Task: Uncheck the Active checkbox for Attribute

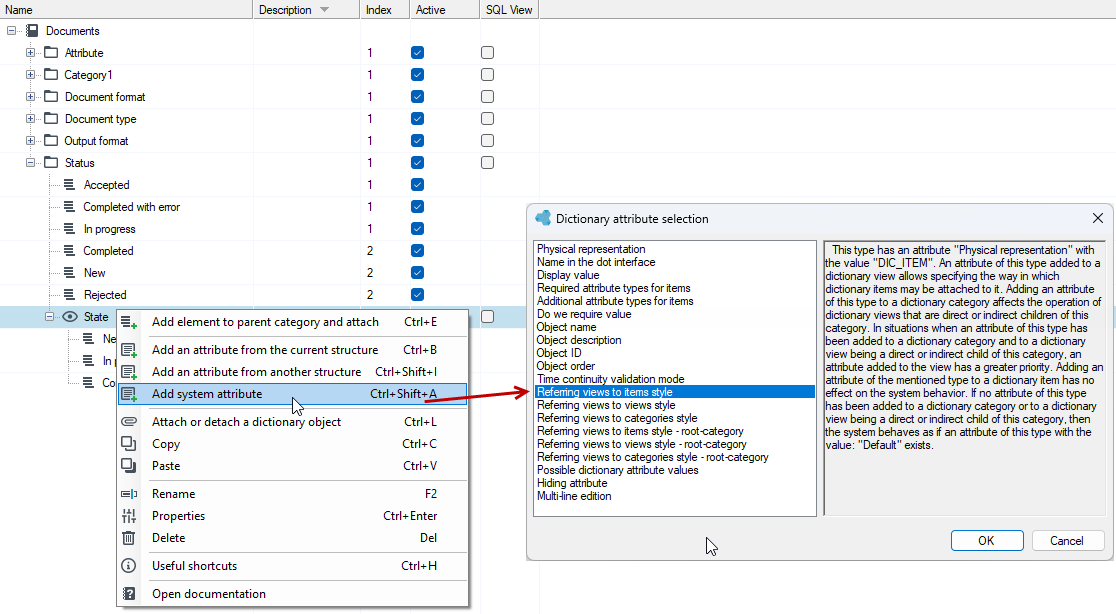Action: 418,53
